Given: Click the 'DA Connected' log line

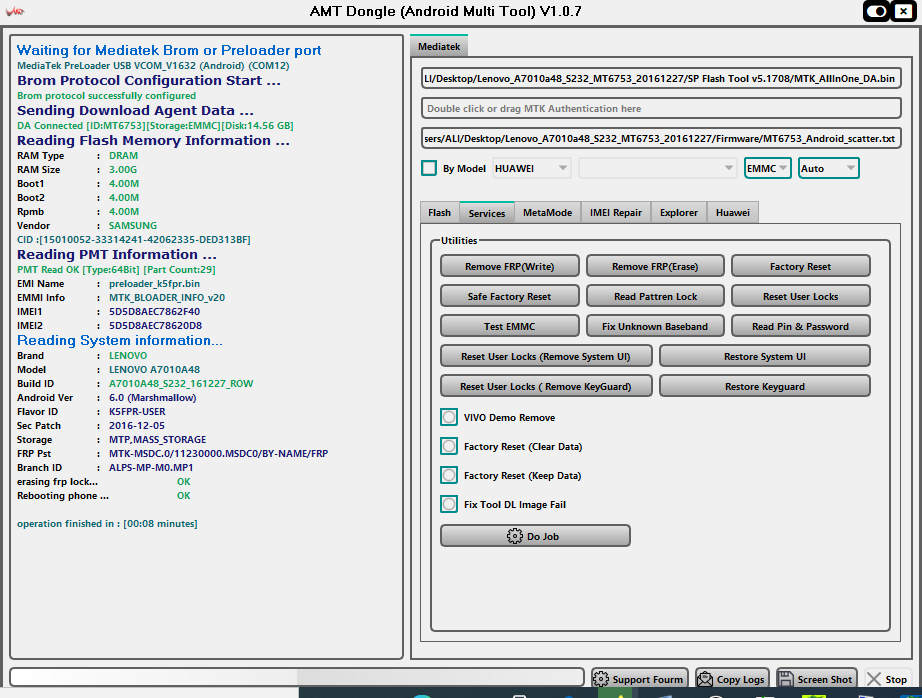Looking at the screenshot, I should tap(155, 126).
